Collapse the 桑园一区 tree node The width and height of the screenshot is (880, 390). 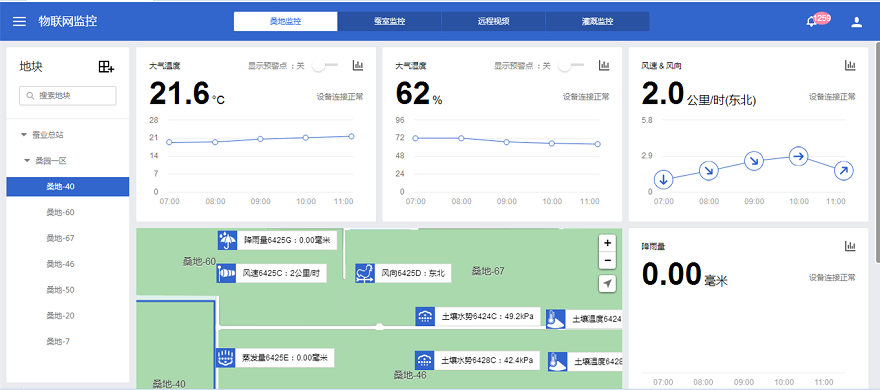point(27,160)
